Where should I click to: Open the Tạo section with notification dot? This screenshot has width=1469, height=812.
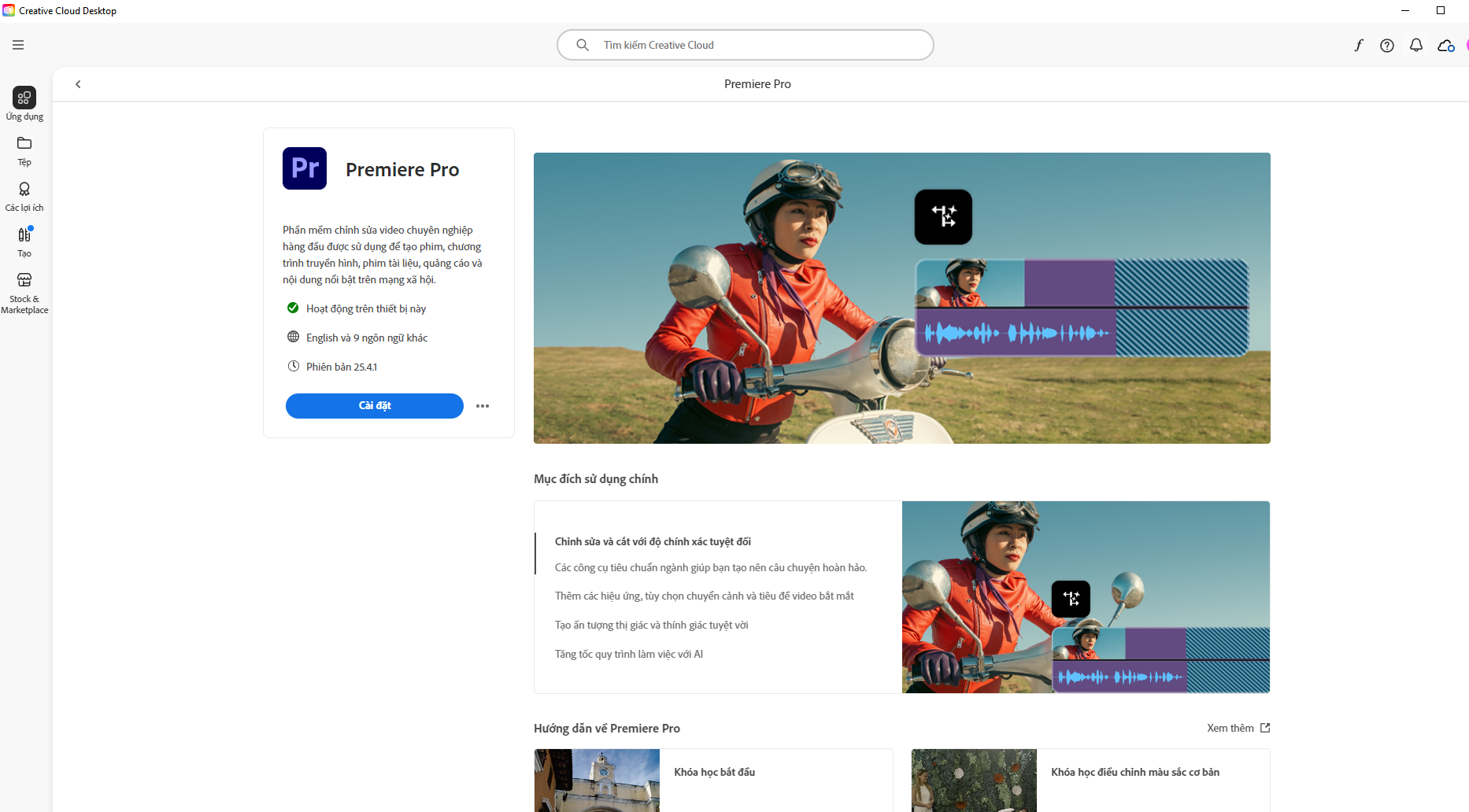pos(24,240)
